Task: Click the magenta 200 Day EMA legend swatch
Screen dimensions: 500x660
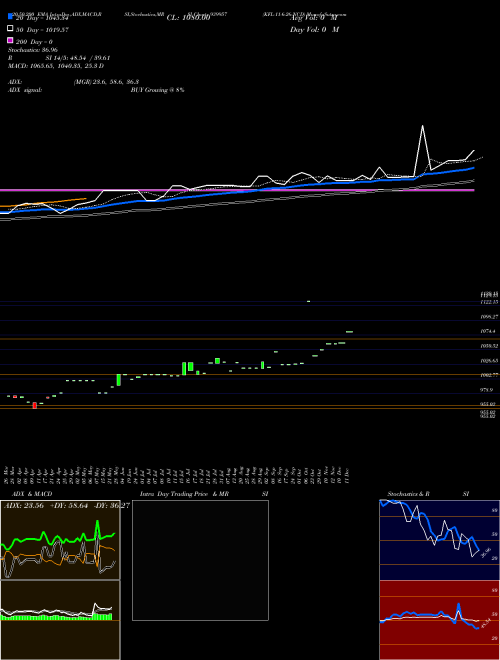Action: [10, 41]
